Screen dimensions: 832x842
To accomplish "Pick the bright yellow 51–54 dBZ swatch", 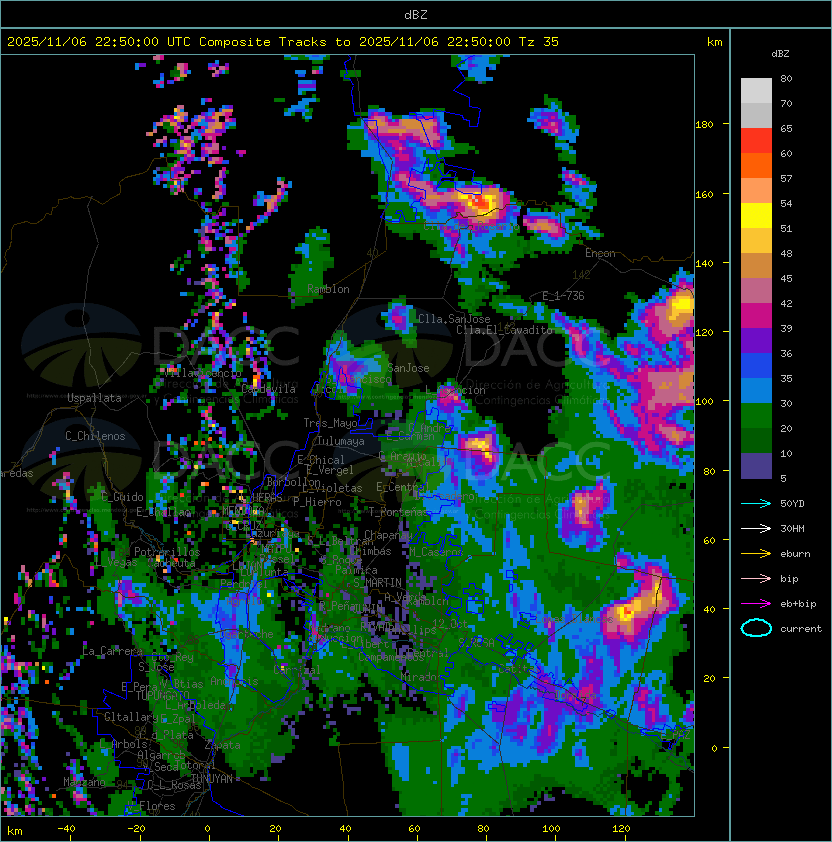I will coord(756,215).
